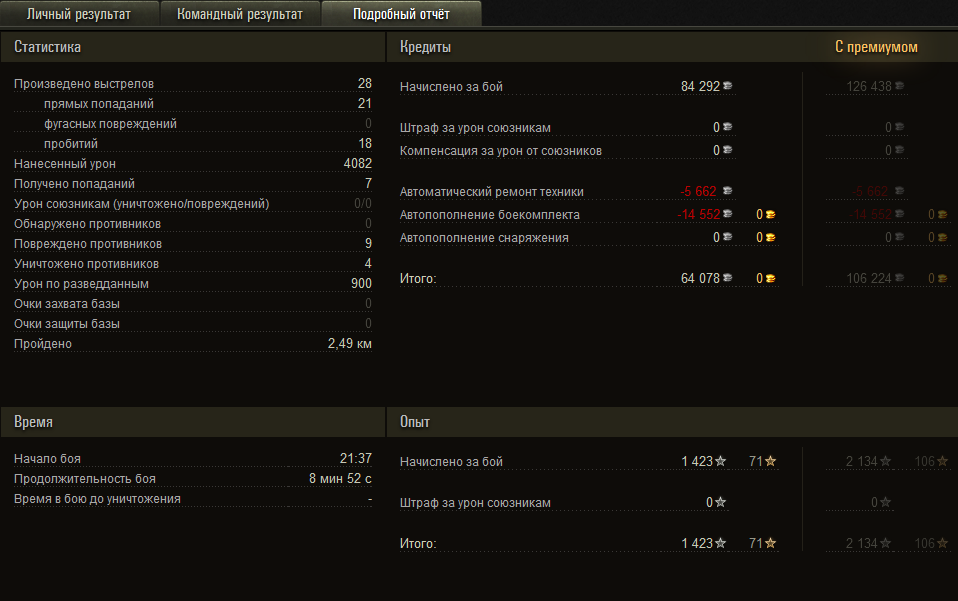Click the Получено попаданий row
Screen dimensions: 958x601
[x=193, y=183]
